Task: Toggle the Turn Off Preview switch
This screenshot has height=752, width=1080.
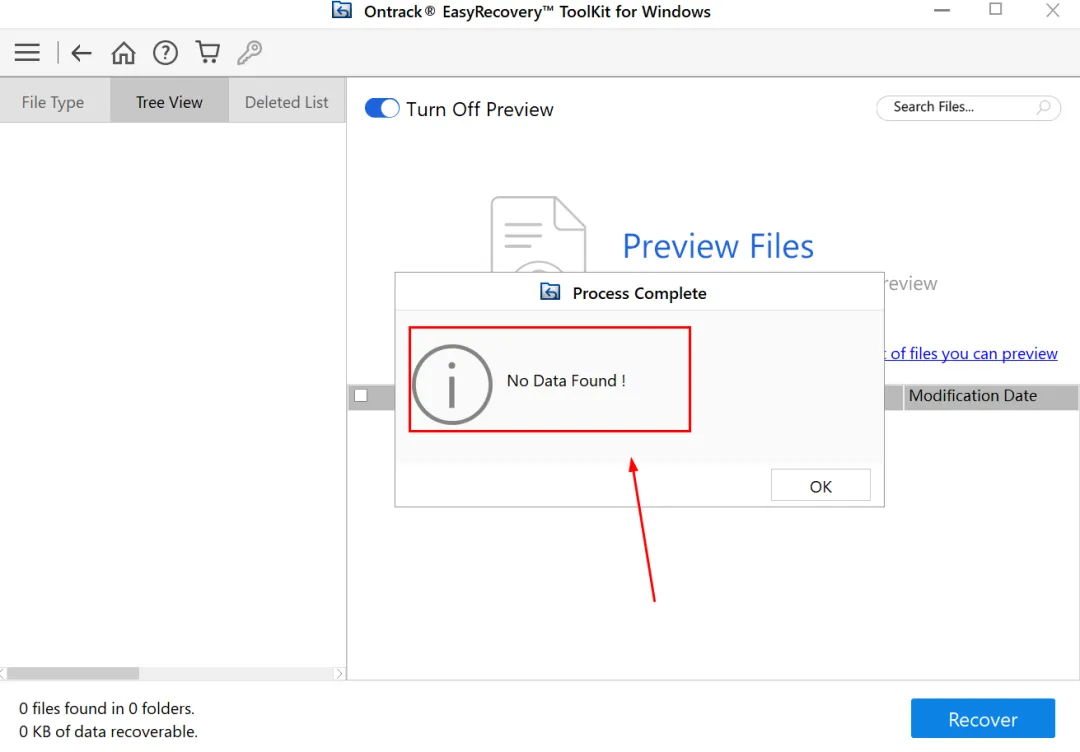Action: (x=382, y=108)
